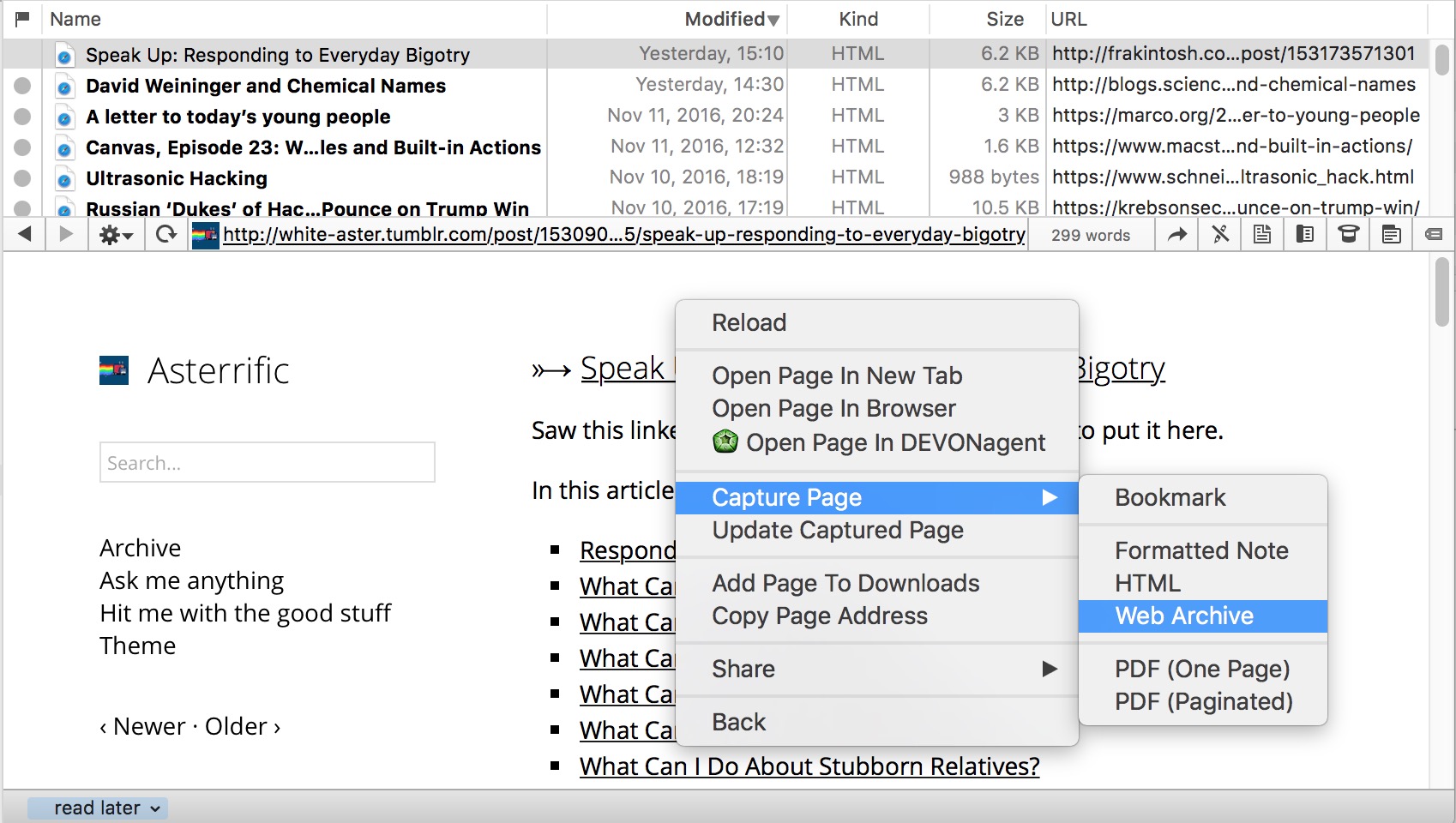Toggle unread dot for Ultrasonic Hacking

coord(23,178)
